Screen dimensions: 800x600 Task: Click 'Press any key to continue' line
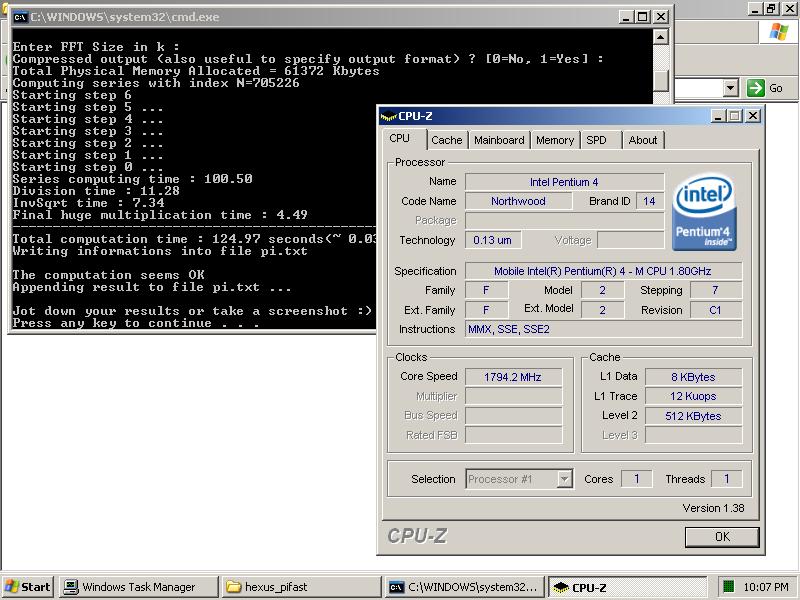tap(135, 323)
